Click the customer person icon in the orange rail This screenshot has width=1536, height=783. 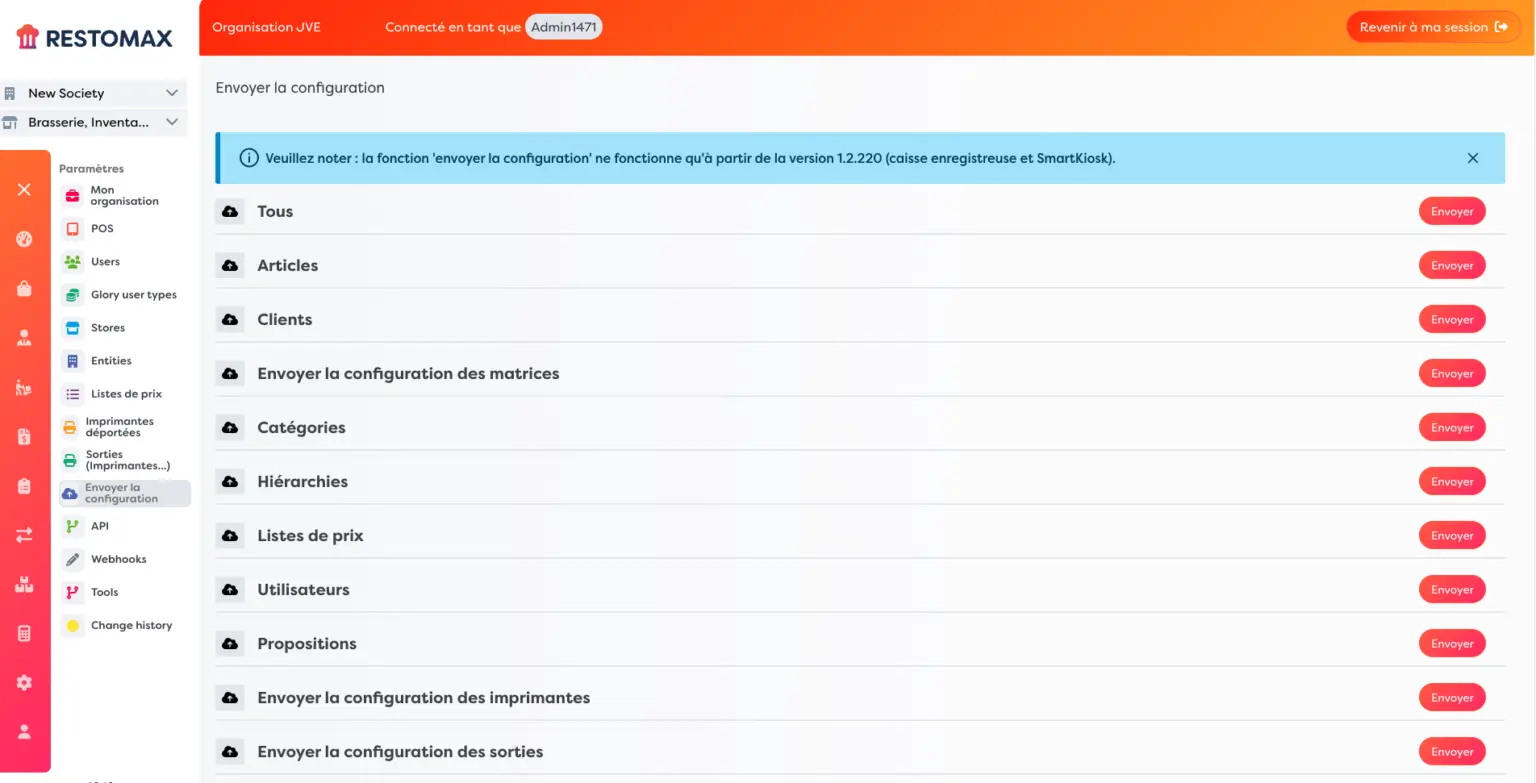(24, 338)
